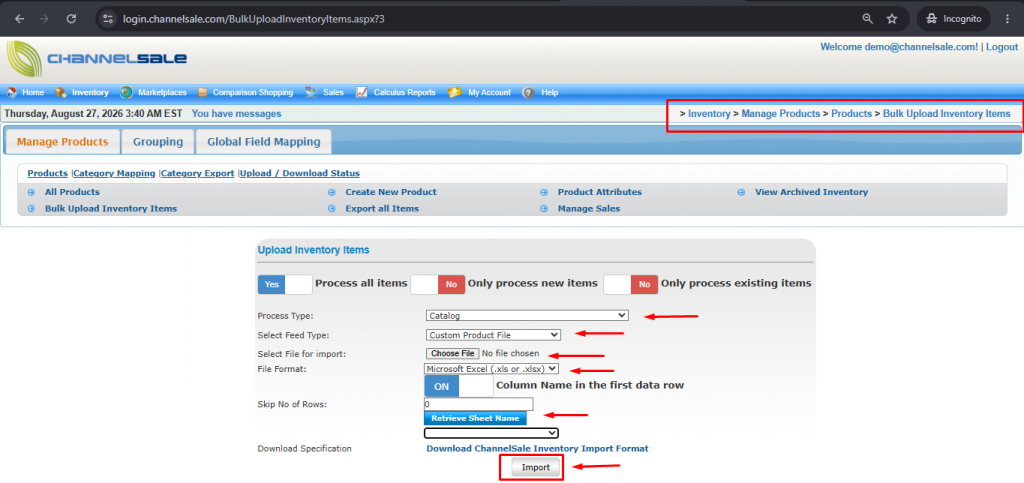Screen dimensions: 1024x483
Task: Open the View Archived Inventory link
Action: 812,193
